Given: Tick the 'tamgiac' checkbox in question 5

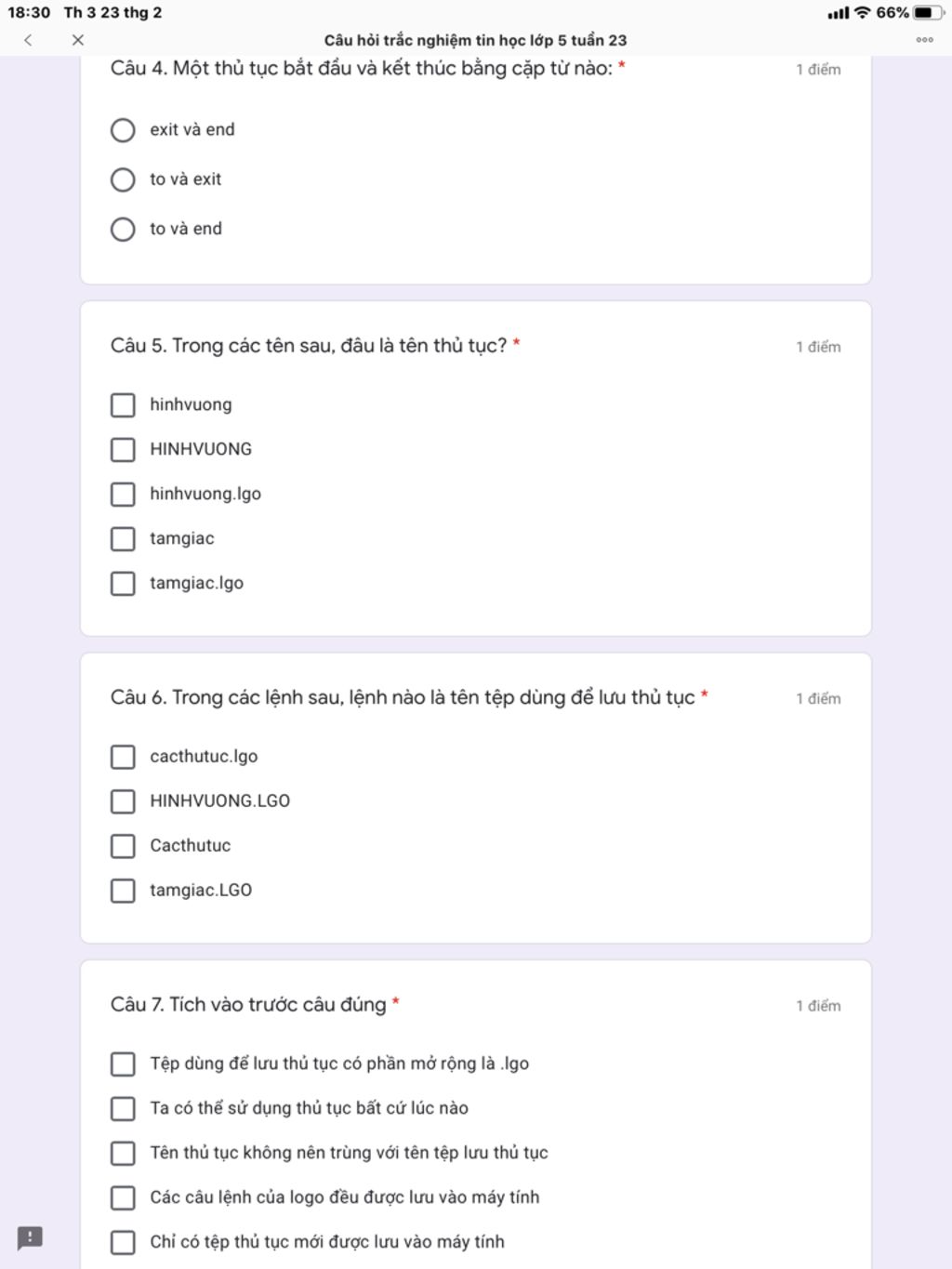Looking at the screenshot, I should [123, 539].
